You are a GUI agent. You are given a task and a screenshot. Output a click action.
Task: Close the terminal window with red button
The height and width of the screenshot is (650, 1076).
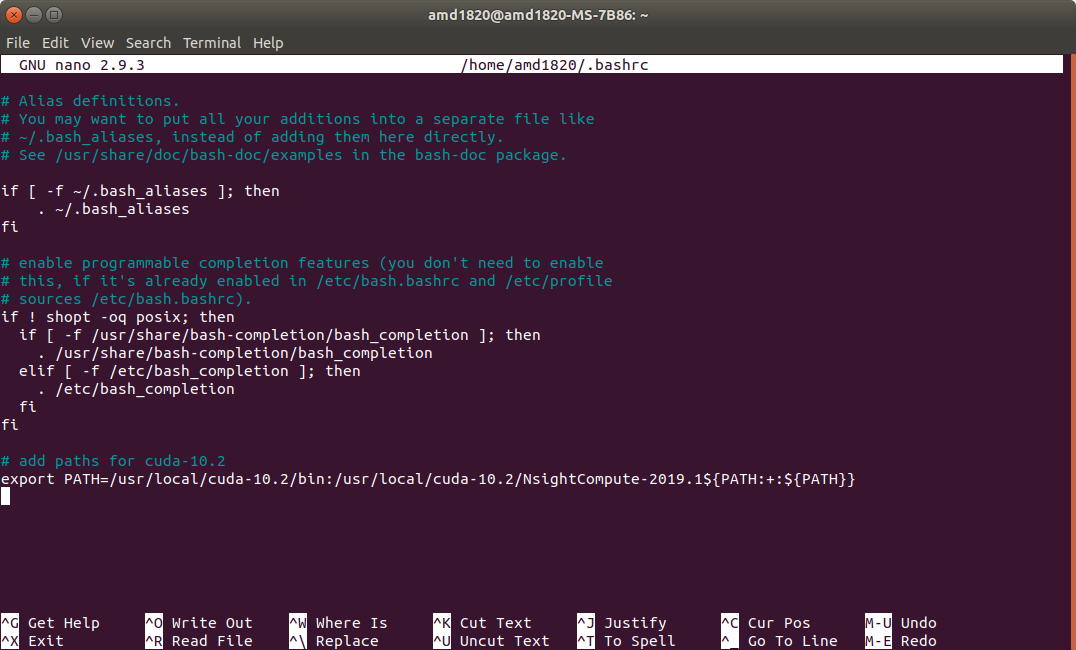[14, 14]
